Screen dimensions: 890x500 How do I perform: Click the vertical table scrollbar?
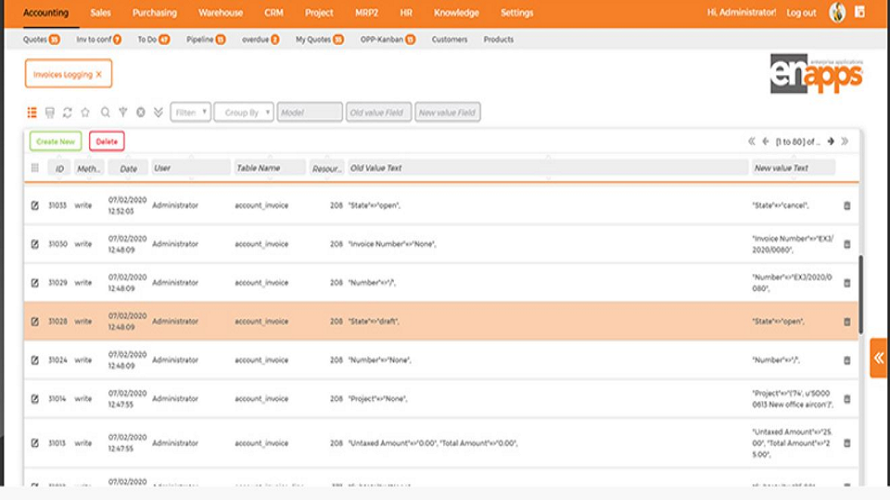[860, 295]
